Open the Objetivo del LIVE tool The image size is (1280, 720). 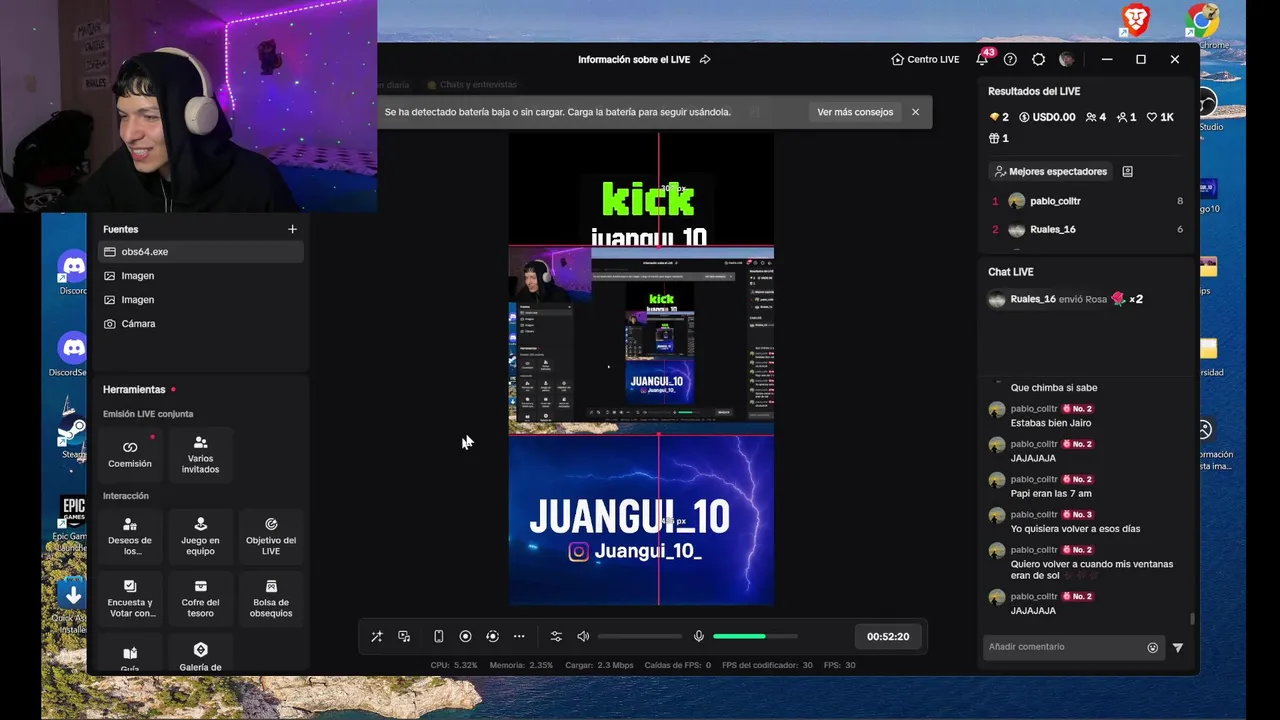(x=271, y=536)
